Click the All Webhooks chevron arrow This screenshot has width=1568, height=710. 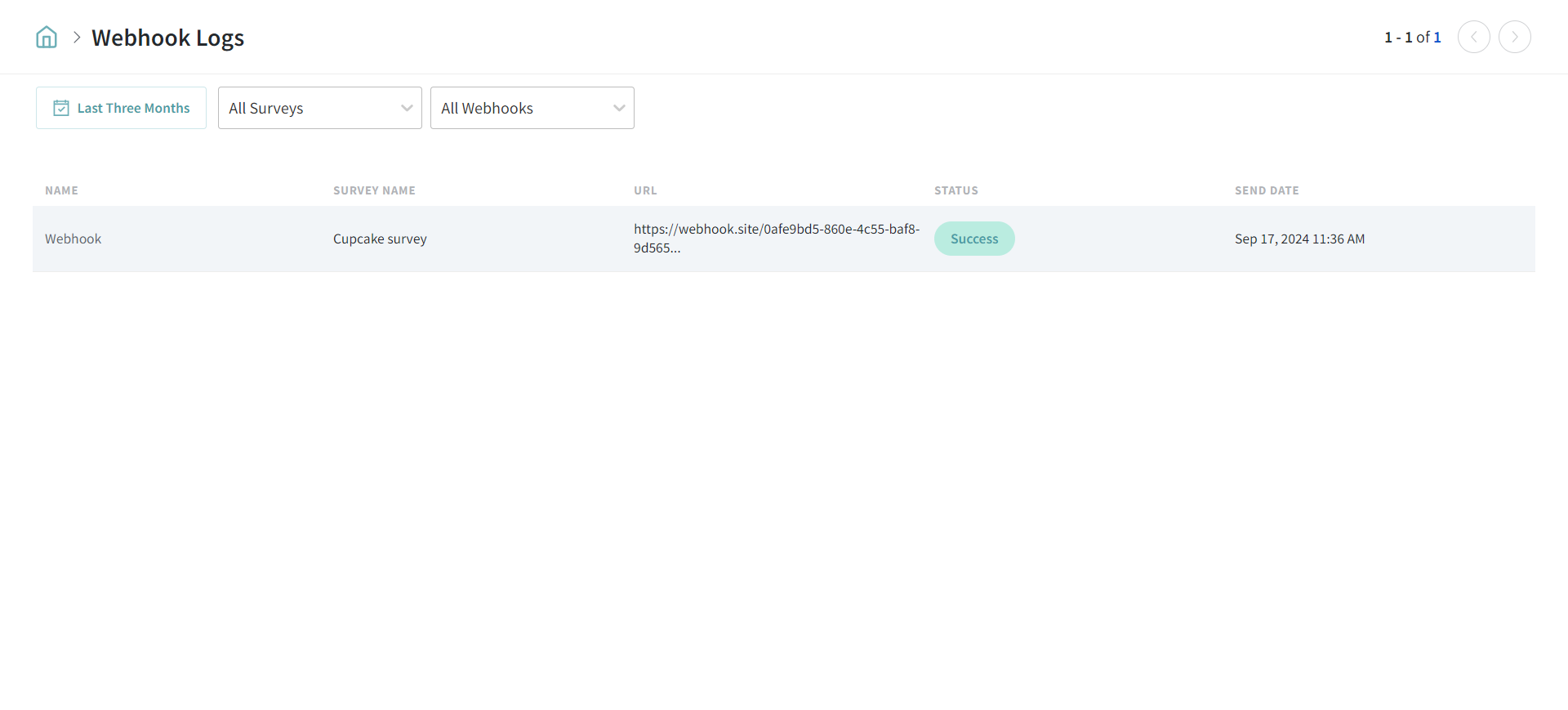coord(619,108)
